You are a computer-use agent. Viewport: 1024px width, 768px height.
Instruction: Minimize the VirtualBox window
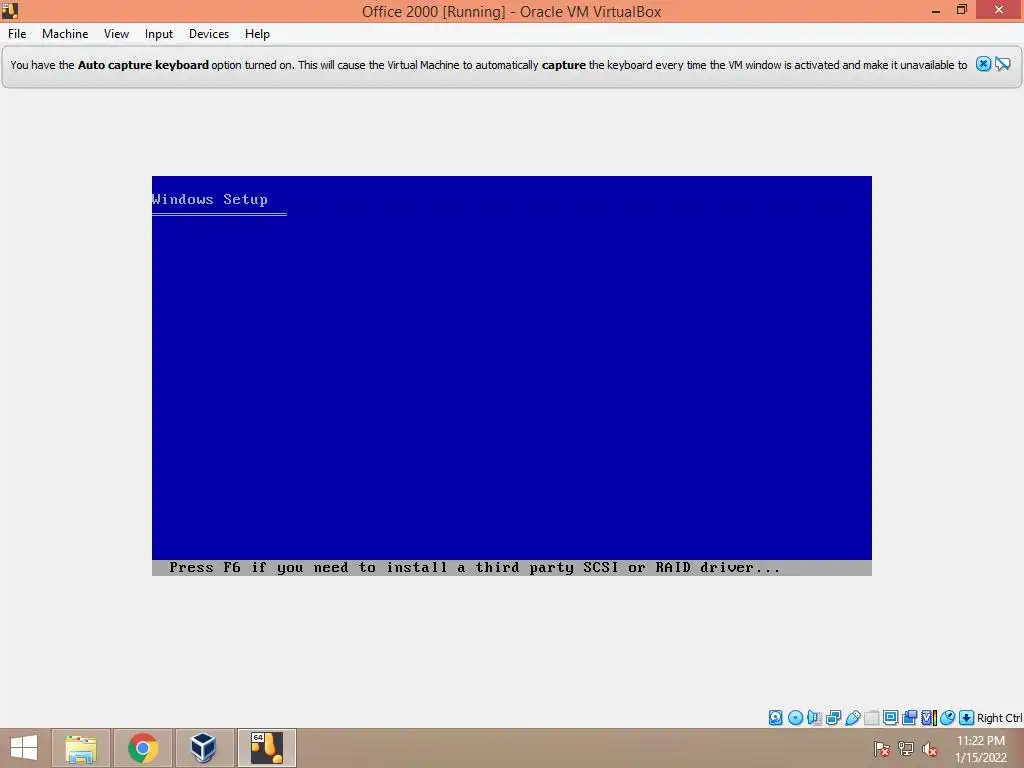936,10
